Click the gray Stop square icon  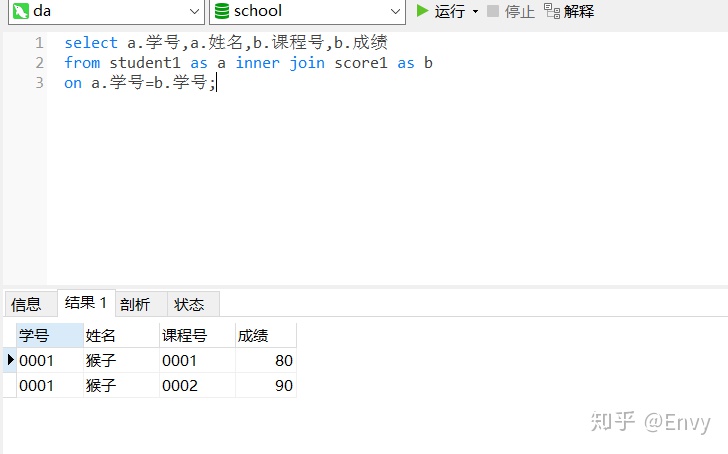pyautogui.click(x=493, y=11)
